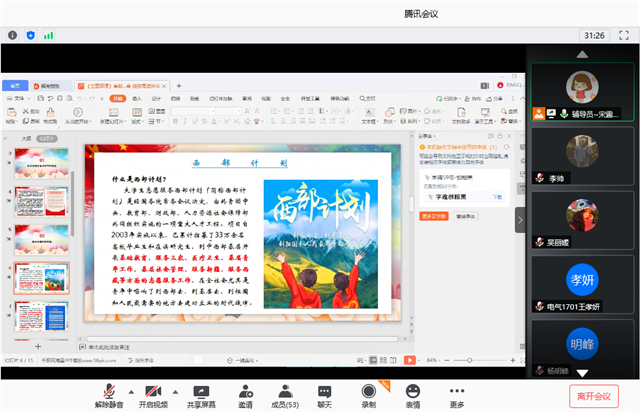Open the 设计 design ribbon tab
The width and height of the screenshot is (640, 413).
pyautogui.click(x=156, y=98)
